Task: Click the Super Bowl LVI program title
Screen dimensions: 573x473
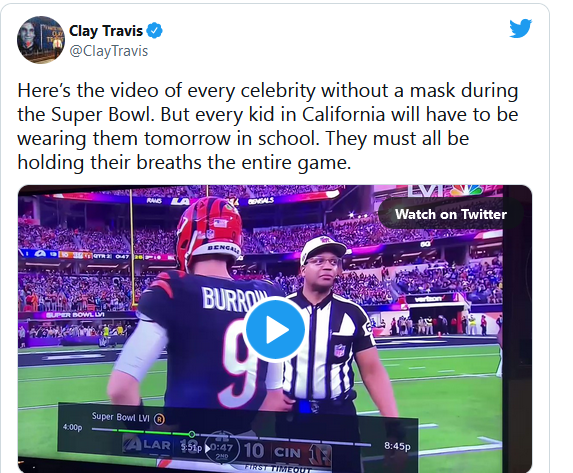Action: tap(121, 417)
